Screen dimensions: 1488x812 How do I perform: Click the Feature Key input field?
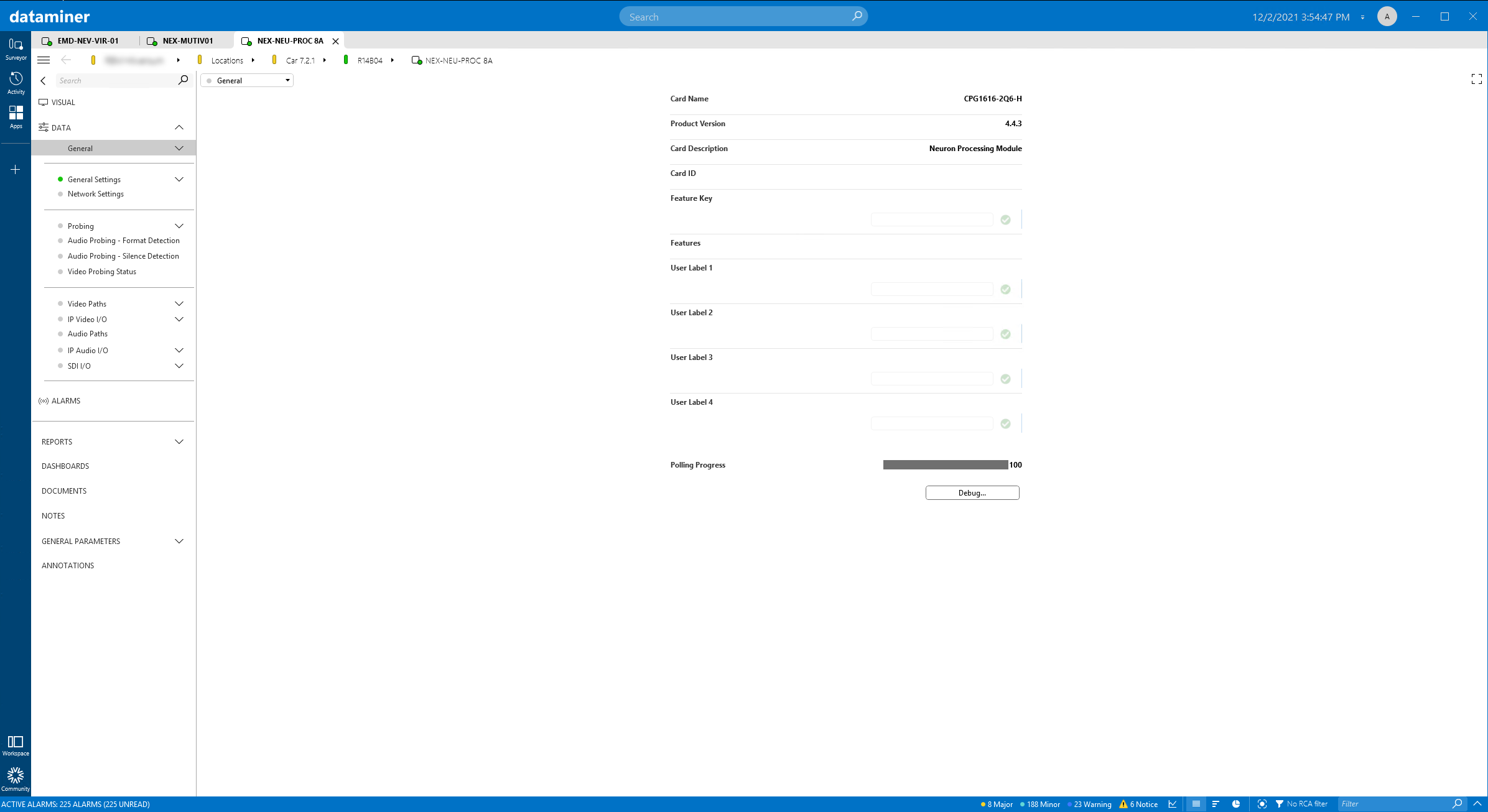(x=932, y=219)
